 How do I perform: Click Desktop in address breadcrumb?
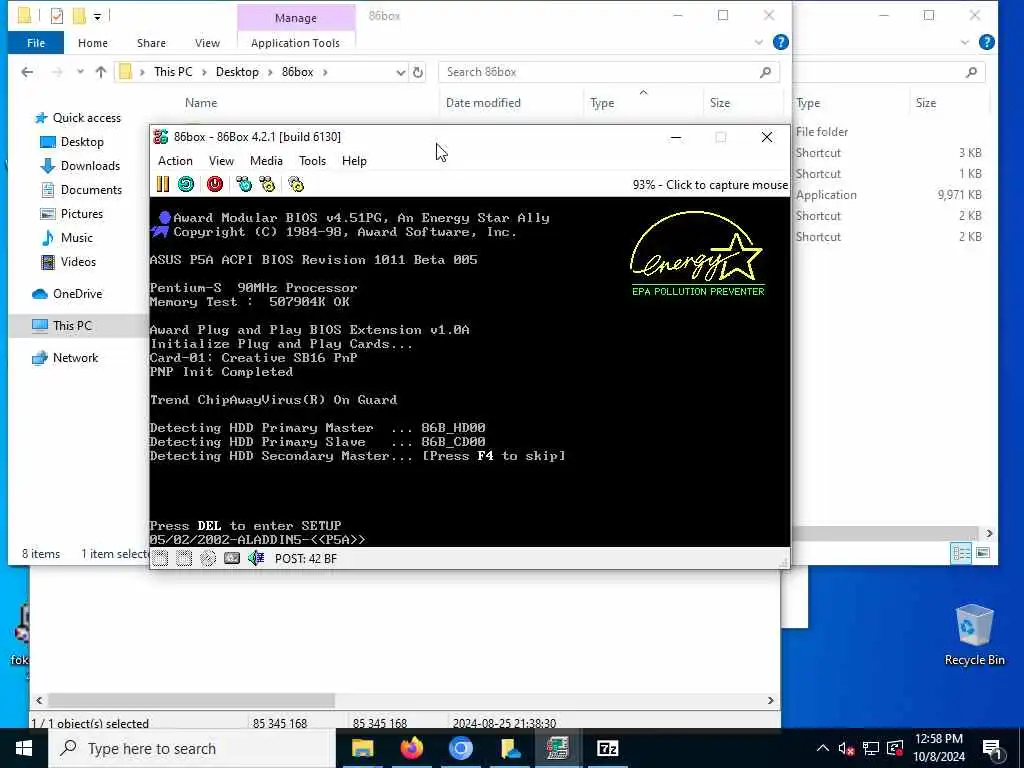pos(237,72)
